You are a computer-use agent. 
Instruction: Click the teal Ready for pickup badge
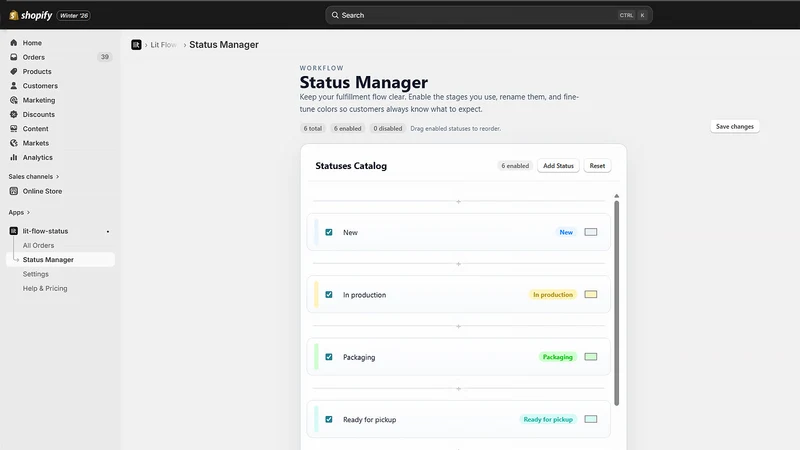click(x=548, y=419)
